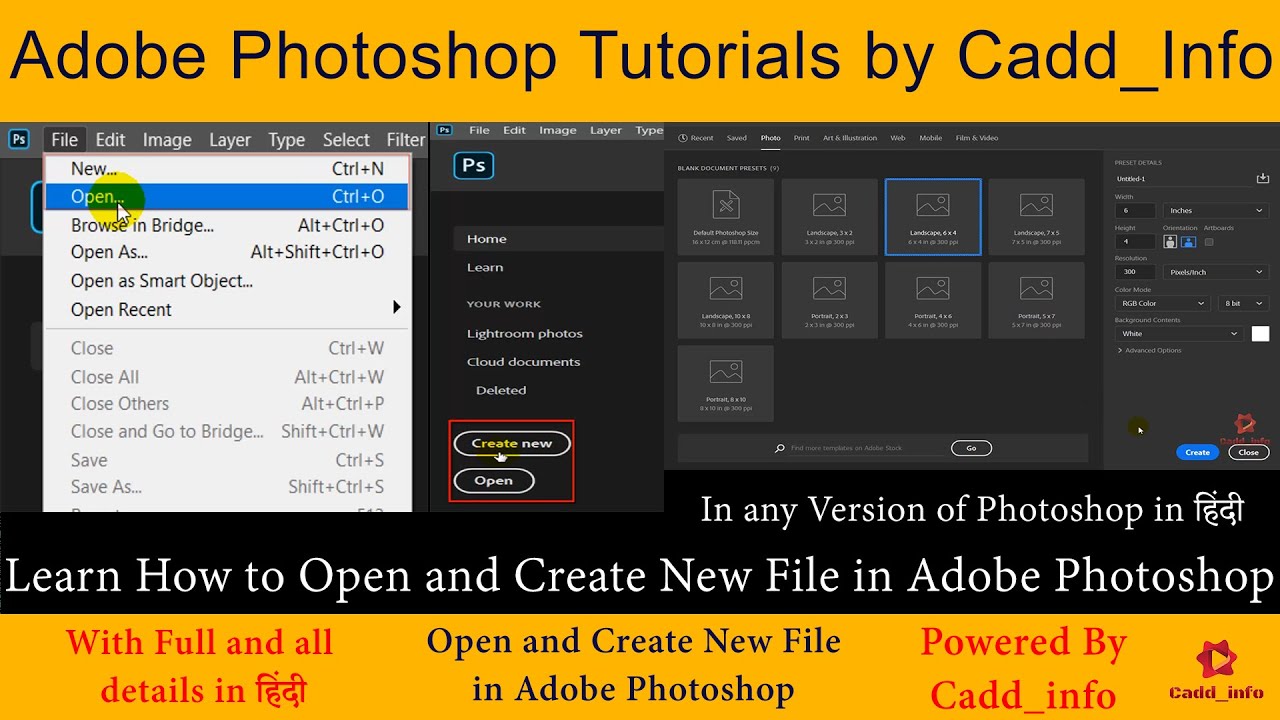The height and width of the screenshot is (720, 1280).
Task: Open the White background contents dropdown
Action: [1179, 334]
